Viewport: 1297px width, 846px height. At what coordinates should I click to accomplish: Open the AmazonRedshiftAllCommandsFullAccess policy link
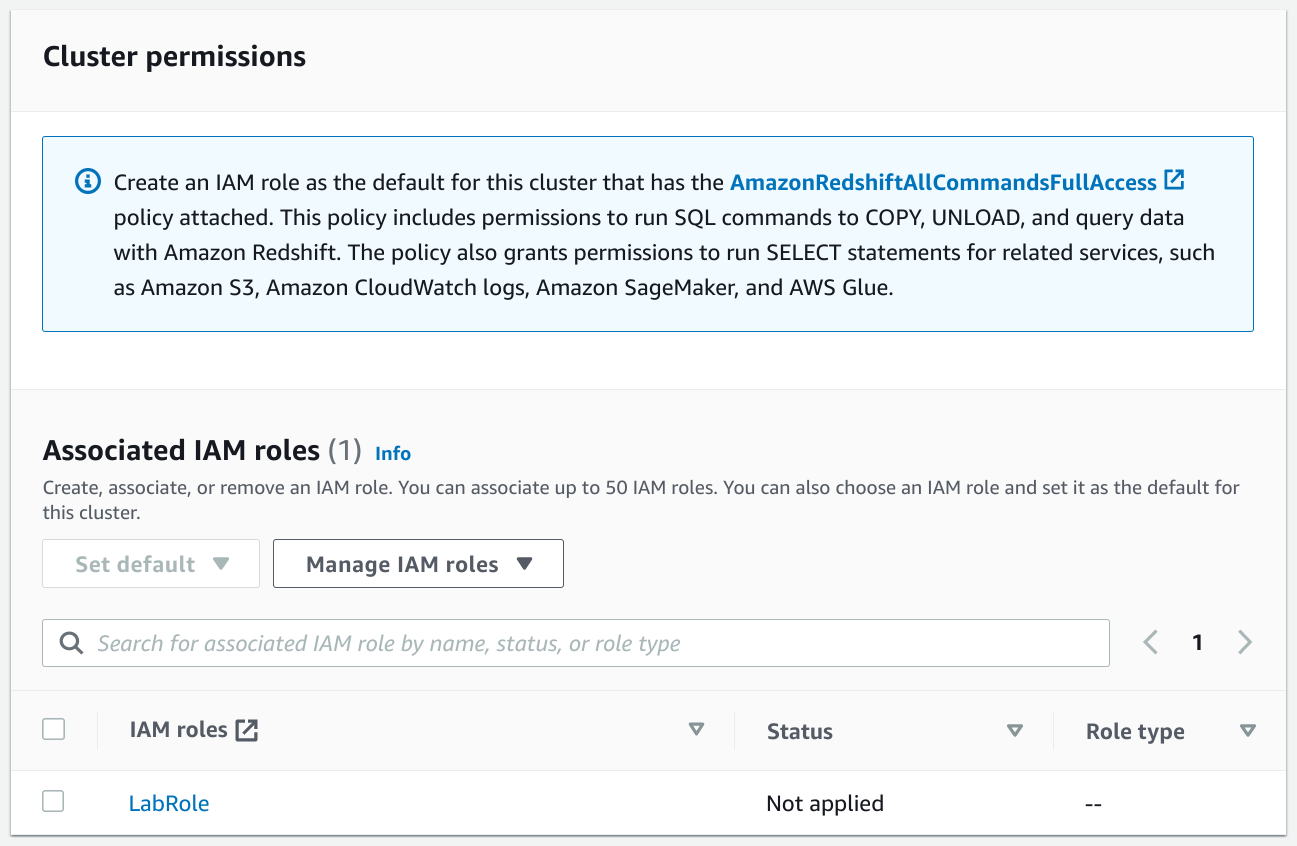click(x=943, y=182)
